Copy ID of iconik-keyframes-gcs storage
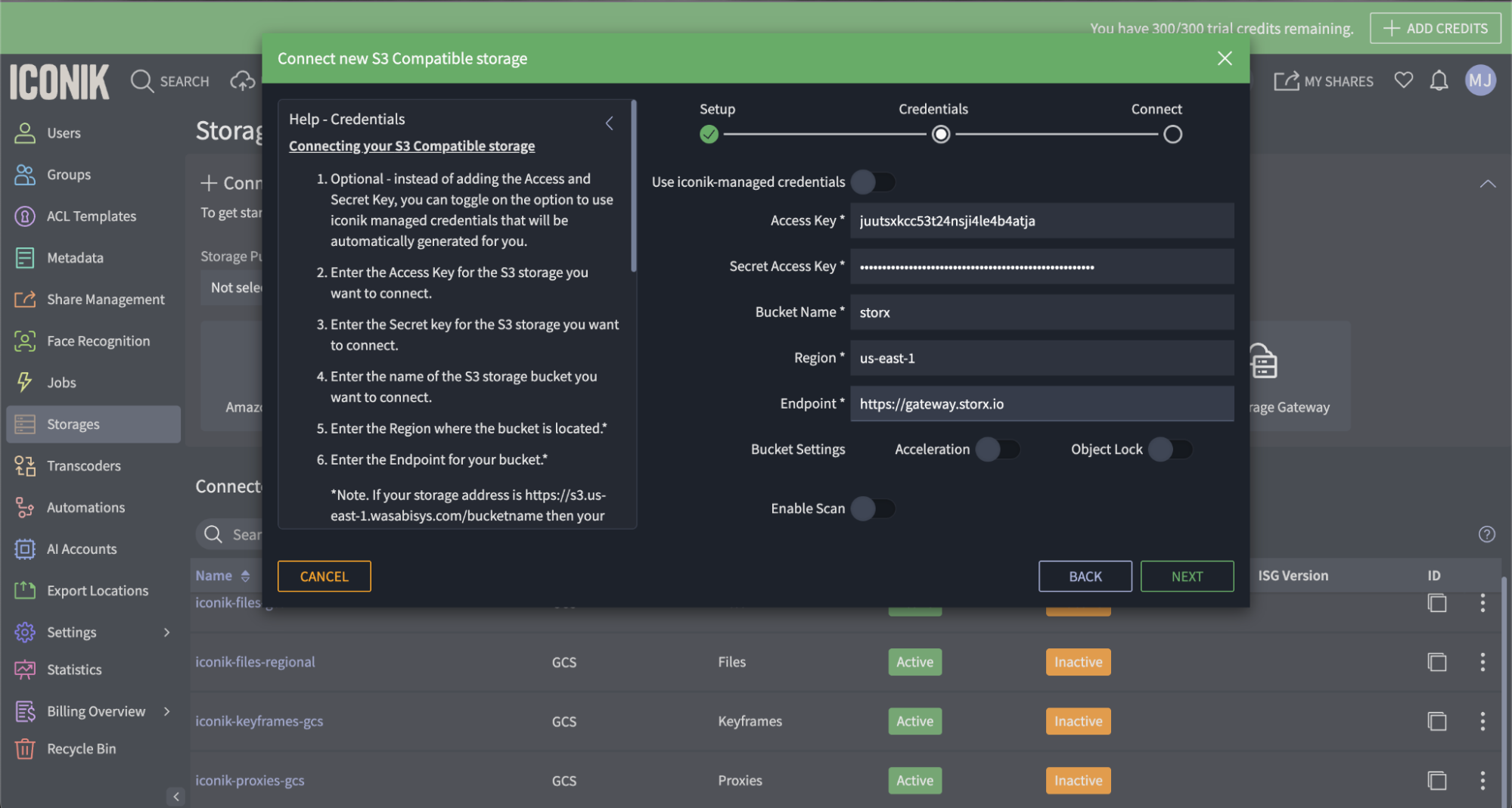1512x808 pixels. click(x=1437, y=721)
